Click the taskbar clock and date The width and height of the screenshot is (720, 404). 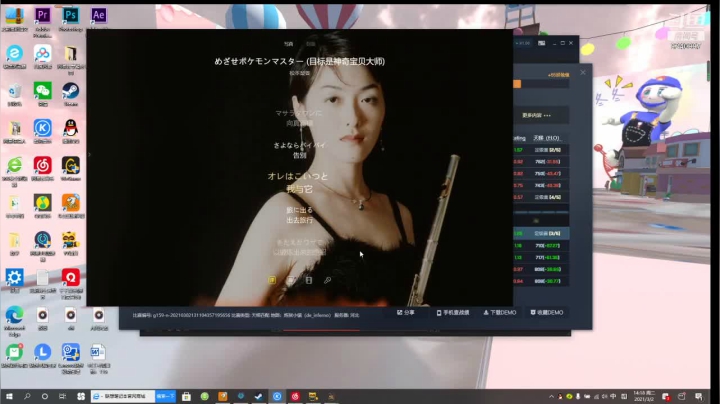[644, 396]
